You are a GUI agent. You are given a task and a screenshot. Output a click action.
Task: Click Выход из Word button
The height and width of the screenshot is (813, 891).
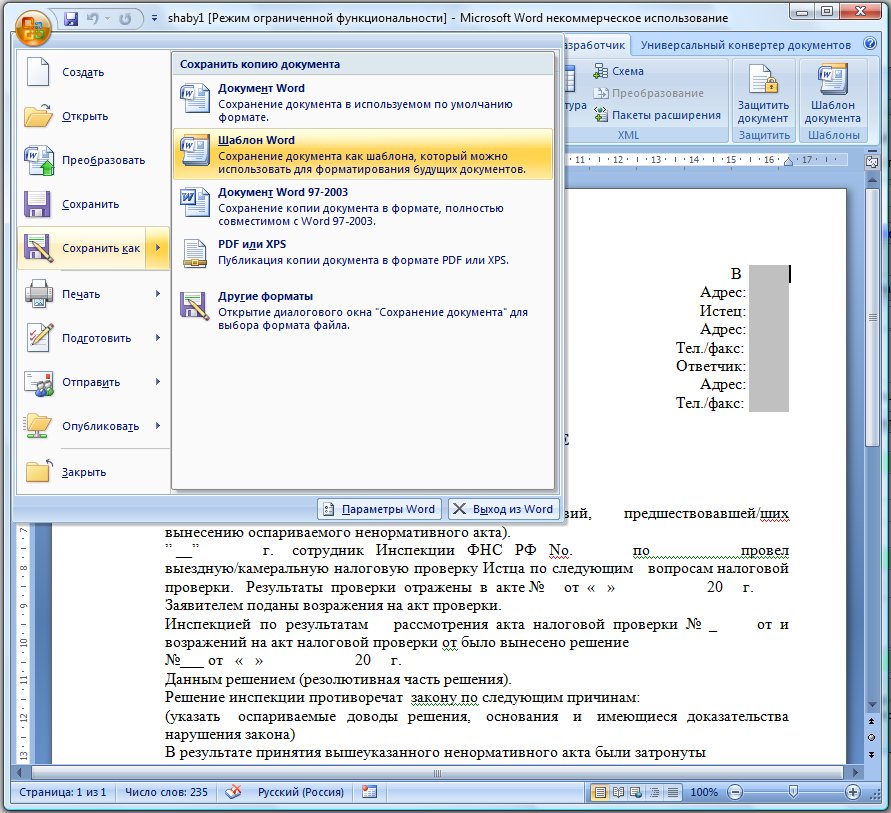point(503,509)
